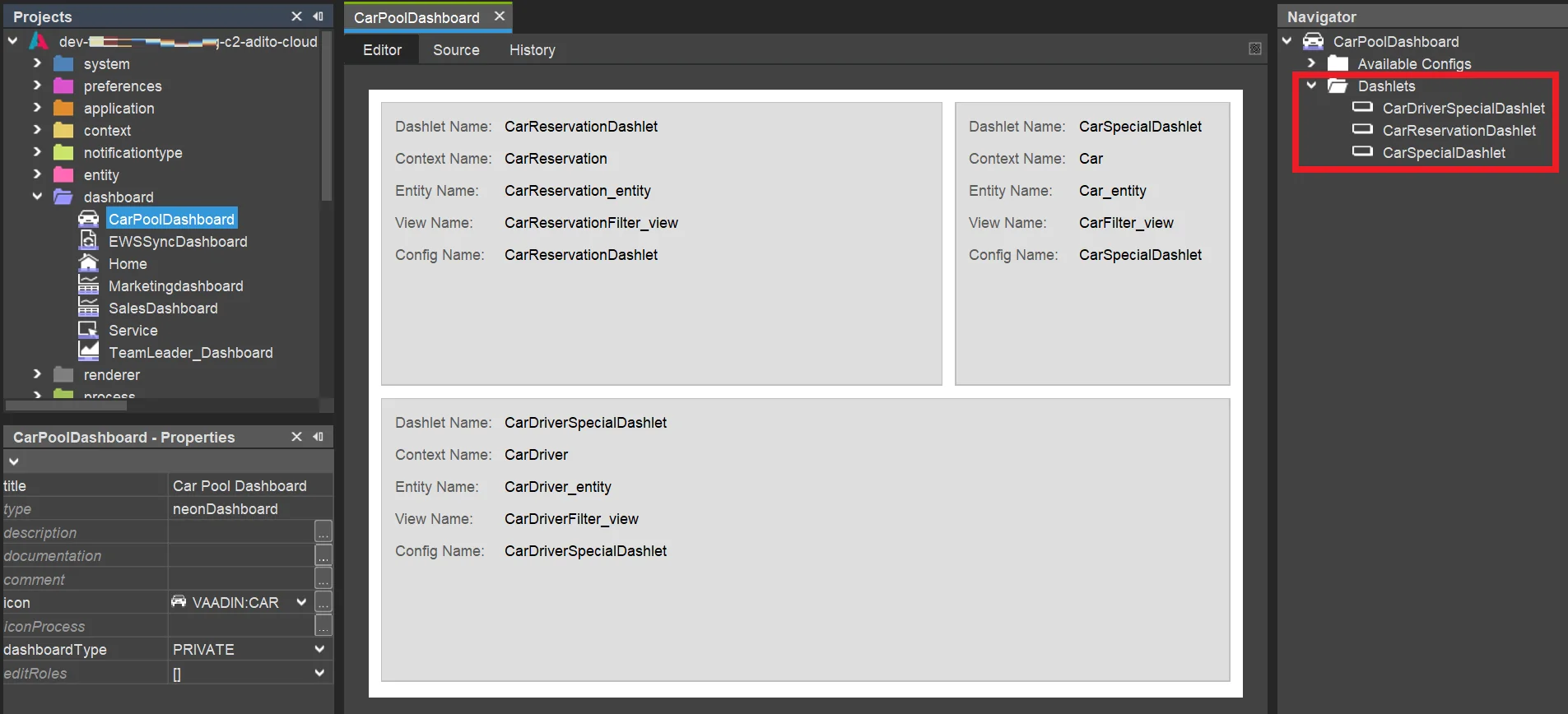This screenshot has height=714, width=1568.
Task: Click the open dashboard folder icon
Action: coord(63,197)
